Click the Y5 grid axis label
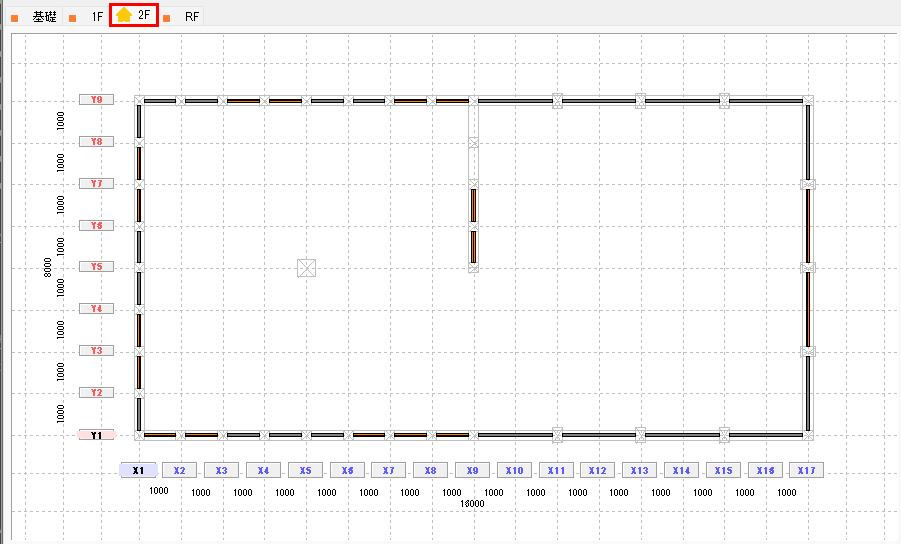901x544 pixels. pyautogui.click(x=97, y=267)
